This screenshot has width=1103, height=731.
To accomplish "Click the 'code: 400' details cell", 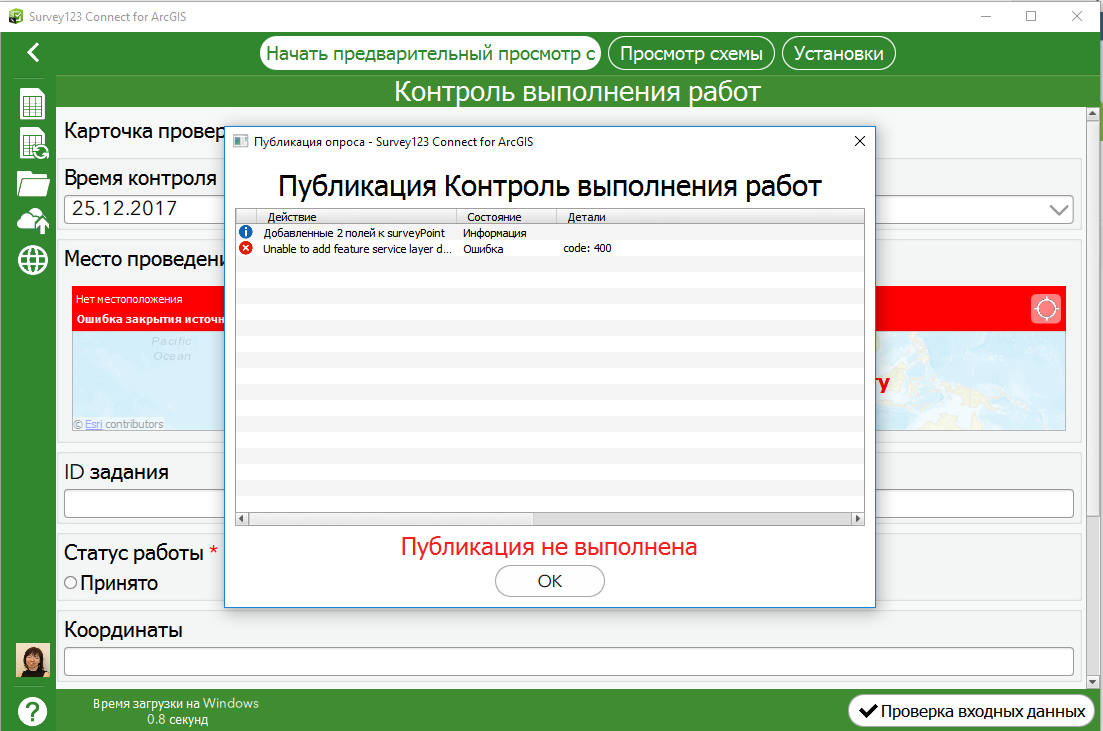I will [587, 248].
